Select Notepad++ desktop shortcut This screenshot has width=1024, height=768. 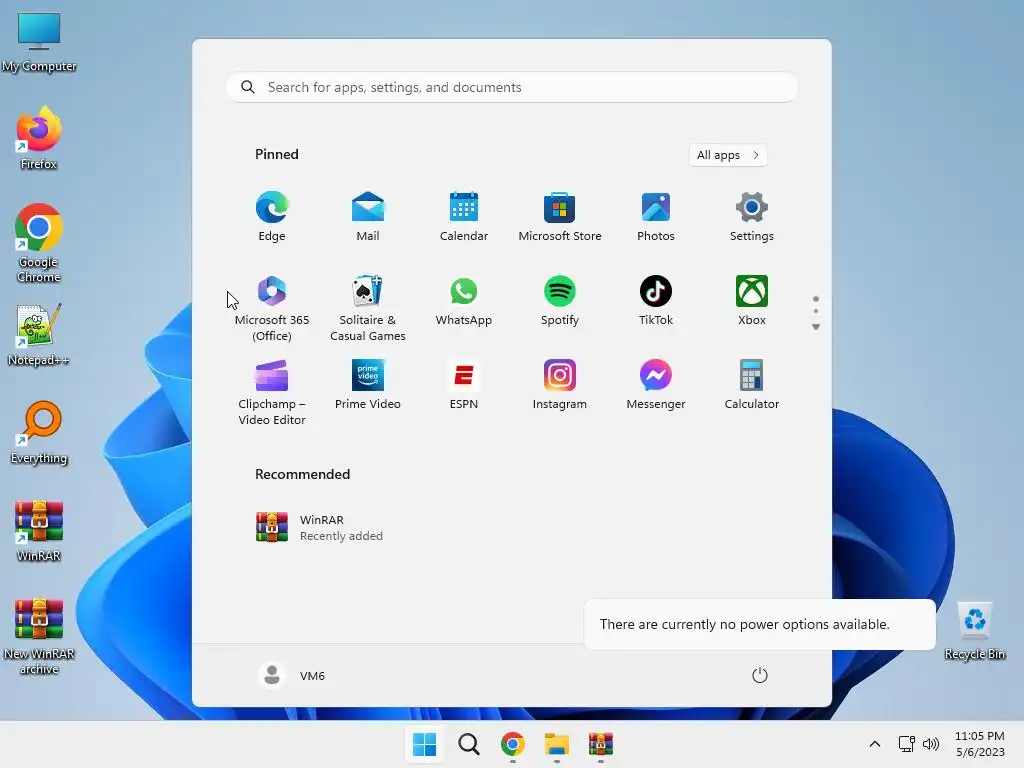pos(39,334)
